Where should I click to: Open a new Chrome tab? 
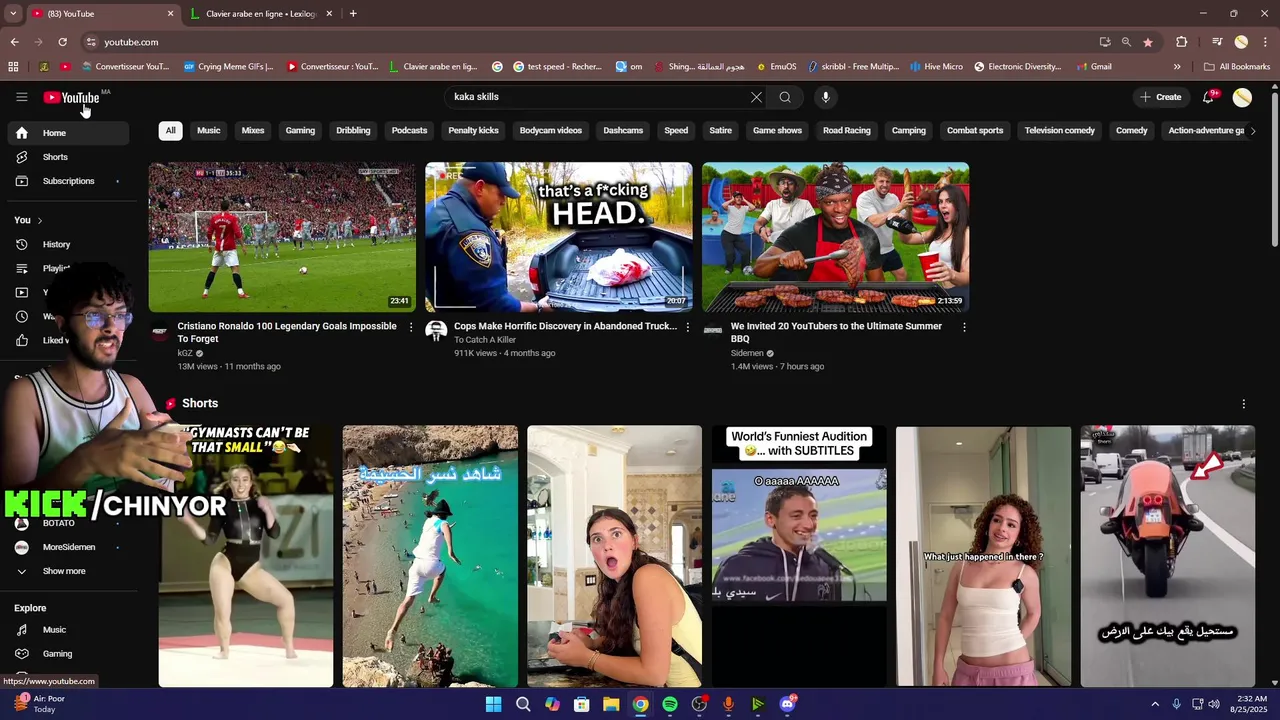(x=353, y=14)
